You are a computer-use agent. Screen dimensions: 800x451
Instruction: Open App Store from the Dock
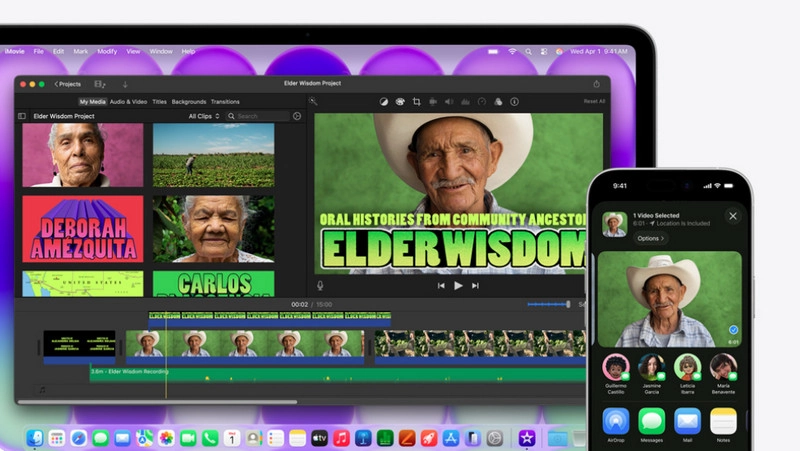[451, 438]
